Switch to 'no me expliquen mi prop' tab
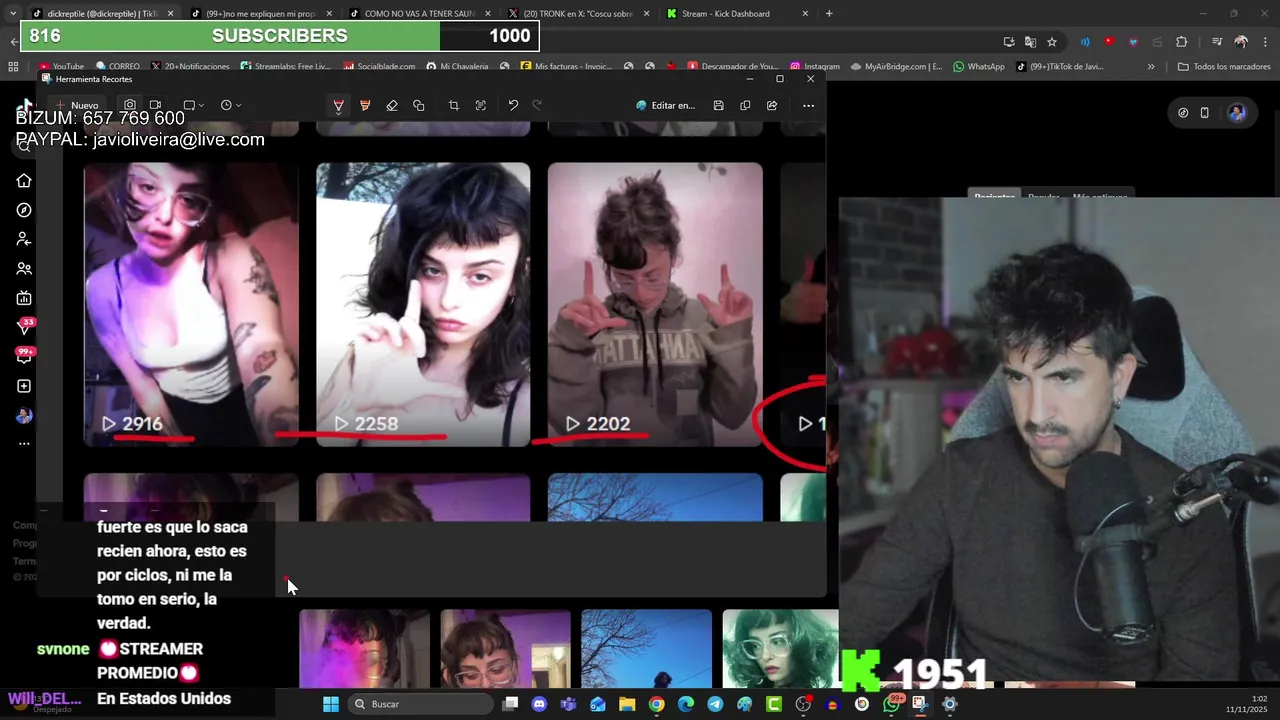 (x=258, y=14)
